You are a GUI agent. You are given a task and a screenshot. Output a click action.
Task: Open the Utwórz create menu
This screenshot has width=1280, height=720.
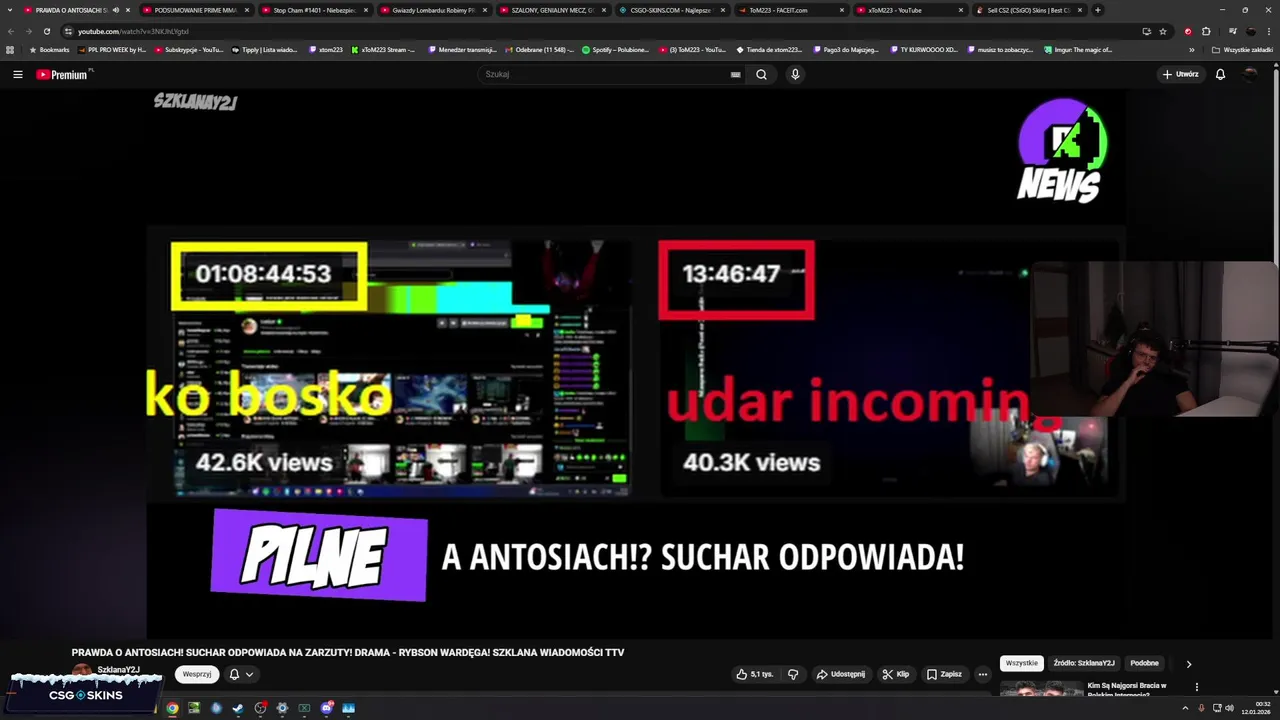point(1180,74)
